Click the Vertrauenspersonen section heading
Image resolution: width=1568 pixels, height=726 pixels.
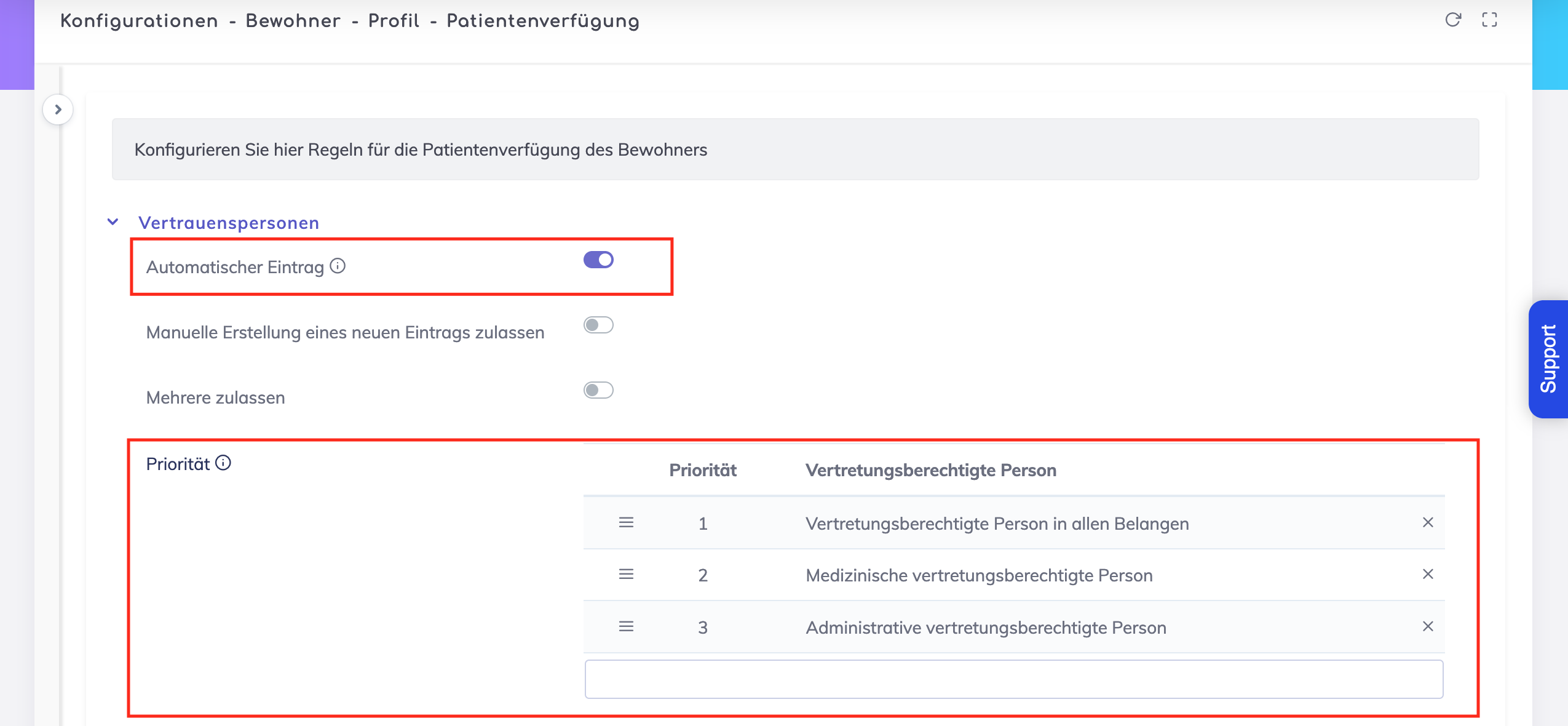tap(229, 223)
